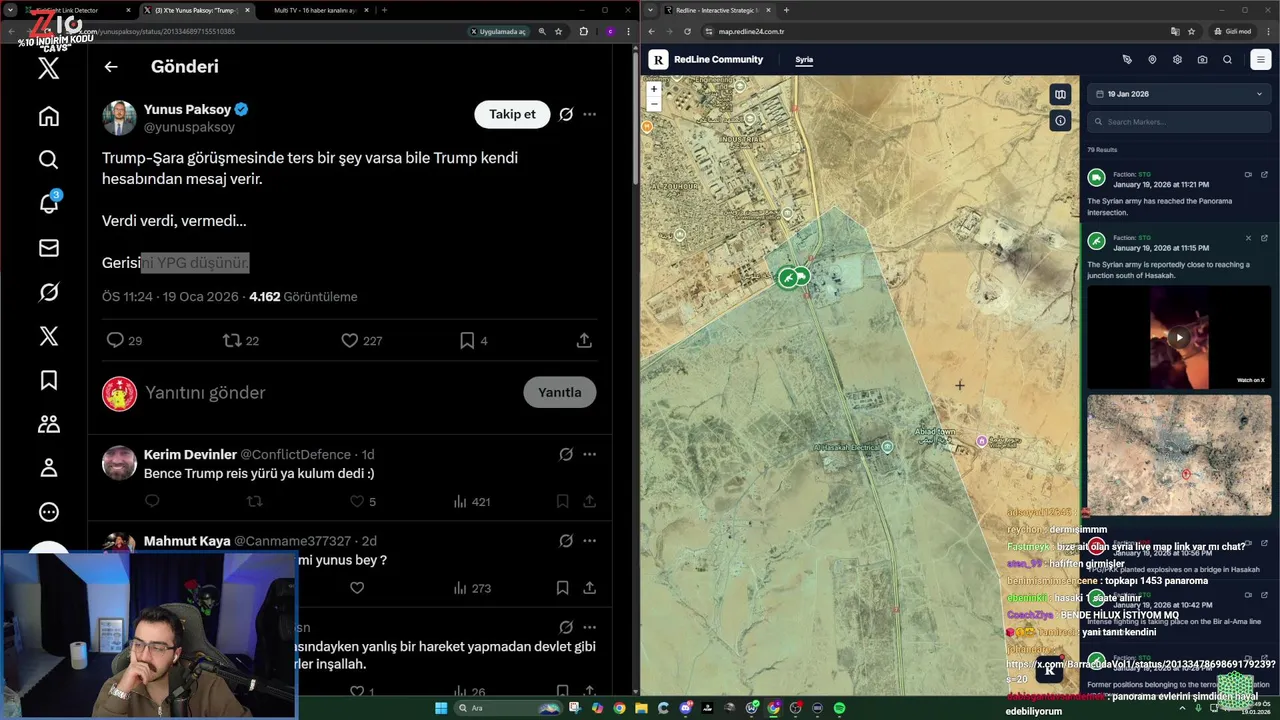
Task: Switch to X'te Yunus Paksoy browser tab
Action: point(195,10)
